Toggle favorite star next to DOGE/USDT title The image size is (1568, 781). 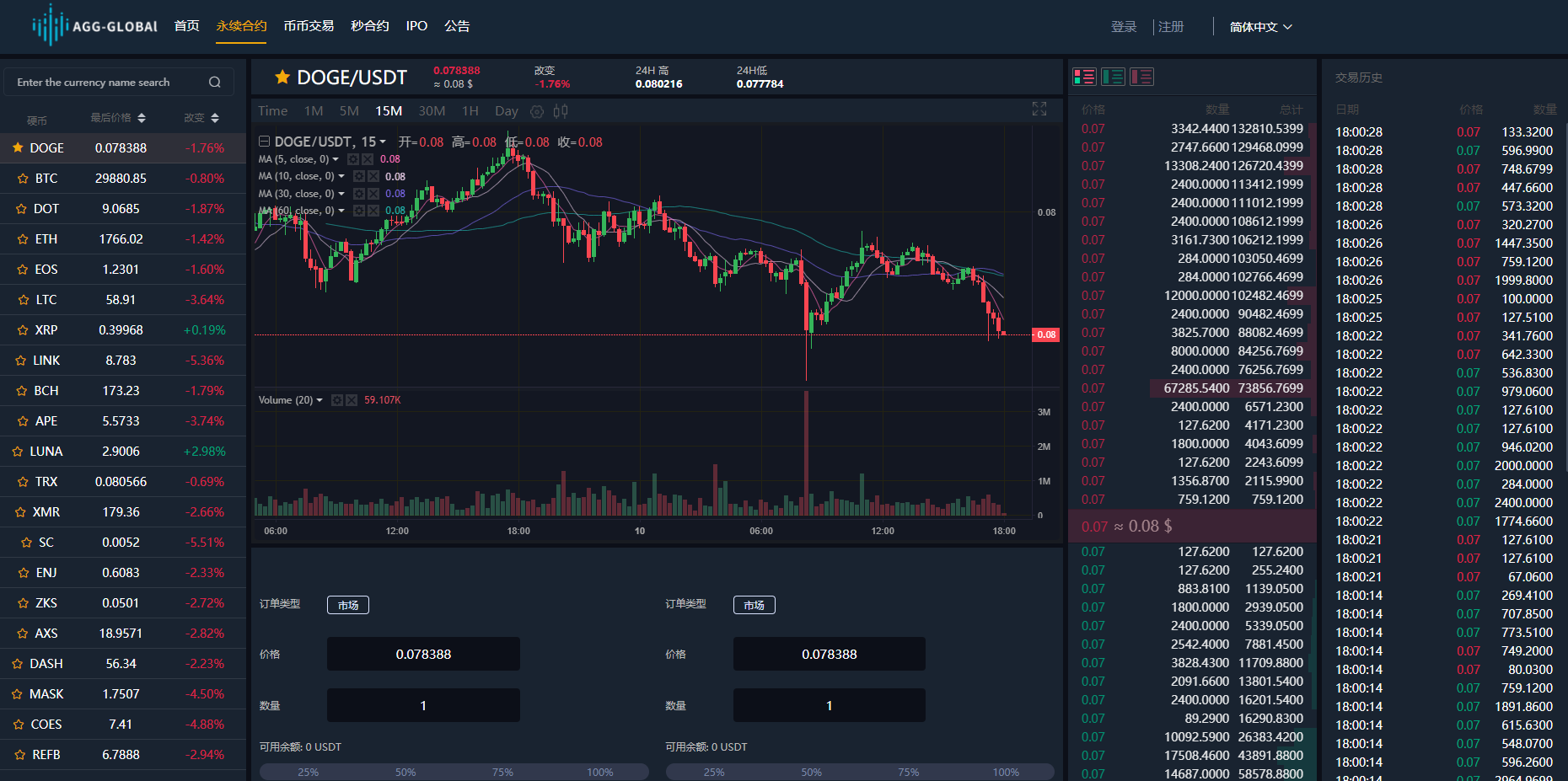(x=282, y=78)
